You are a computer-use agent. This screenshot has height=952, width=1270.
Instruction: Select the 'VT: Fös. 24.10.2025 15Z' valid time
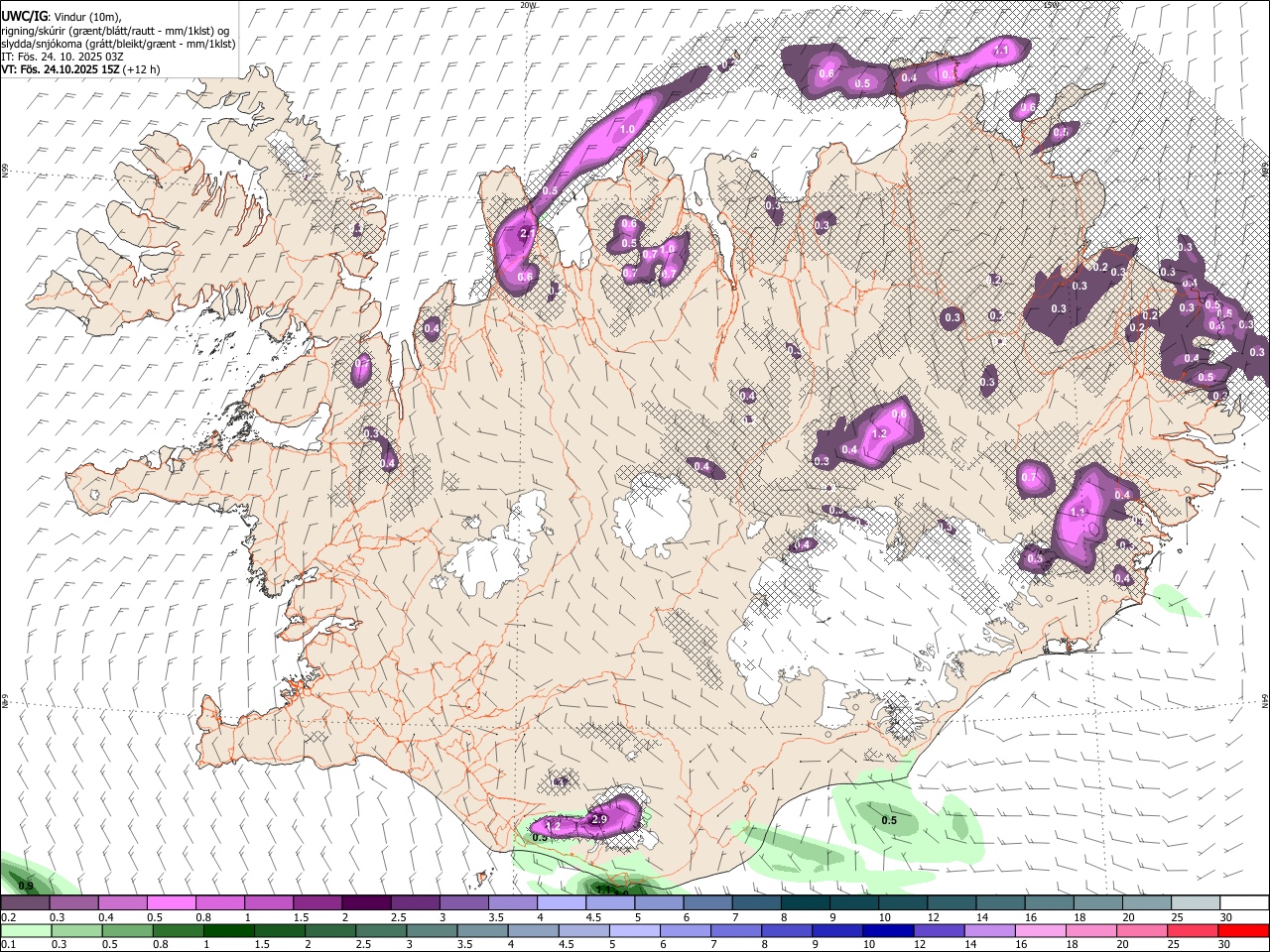click(x=60, y=69)
